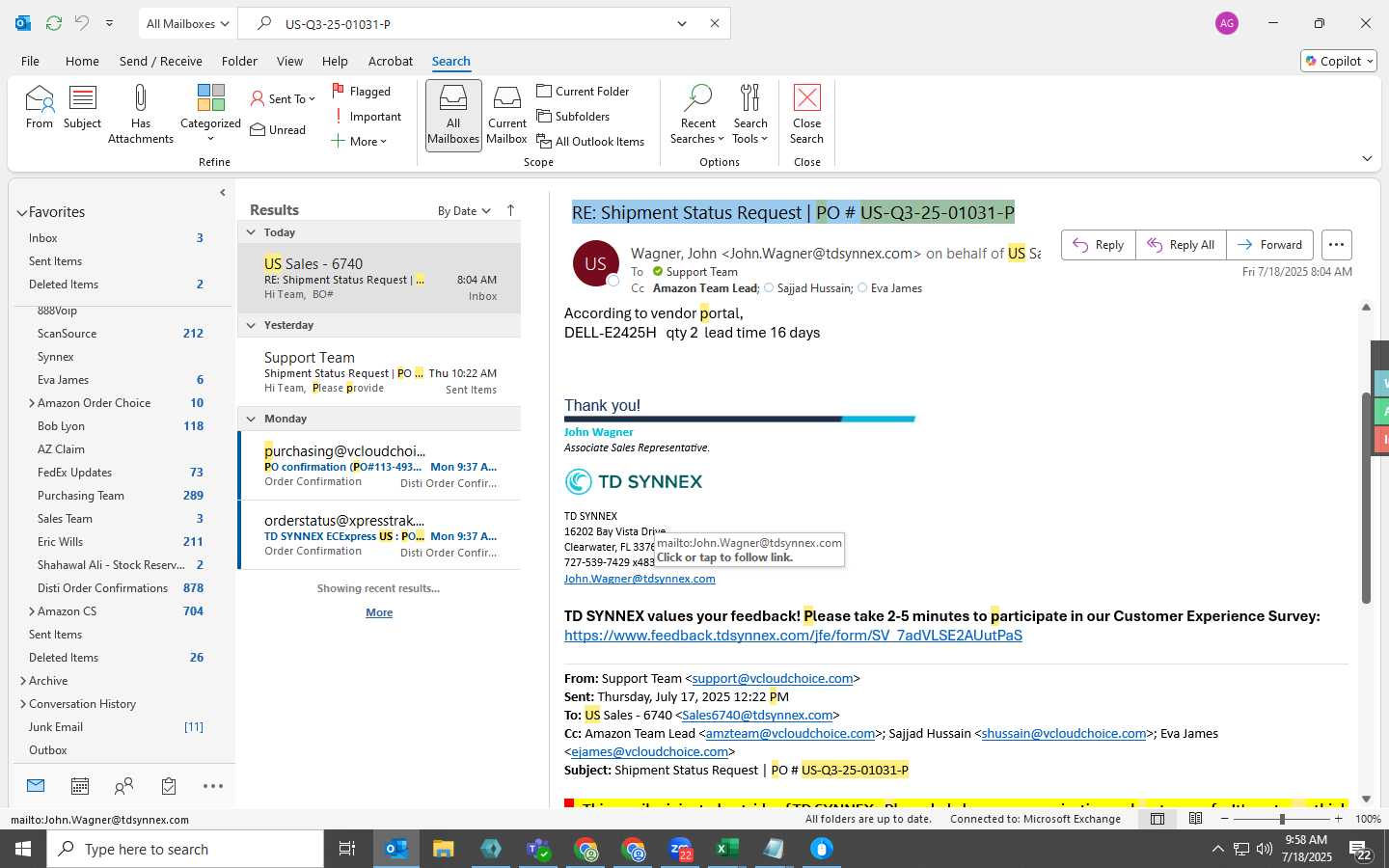Viewport: 1389px width, 868px height.
Task: Switch to the Acrobat tab
Action: click(391, 61)
